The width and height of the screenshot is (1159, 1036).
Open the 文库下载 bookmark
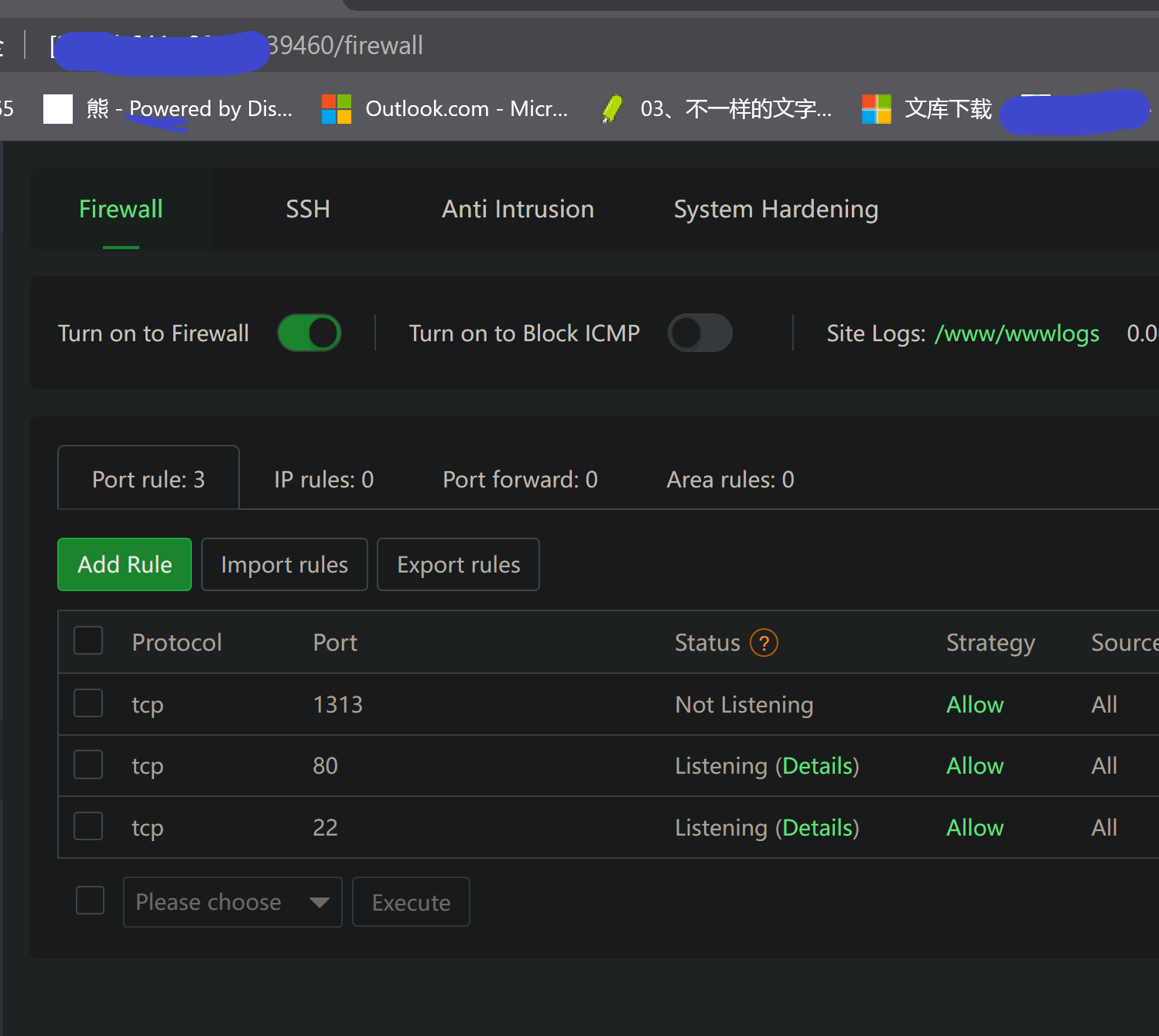tap(927, 109)
